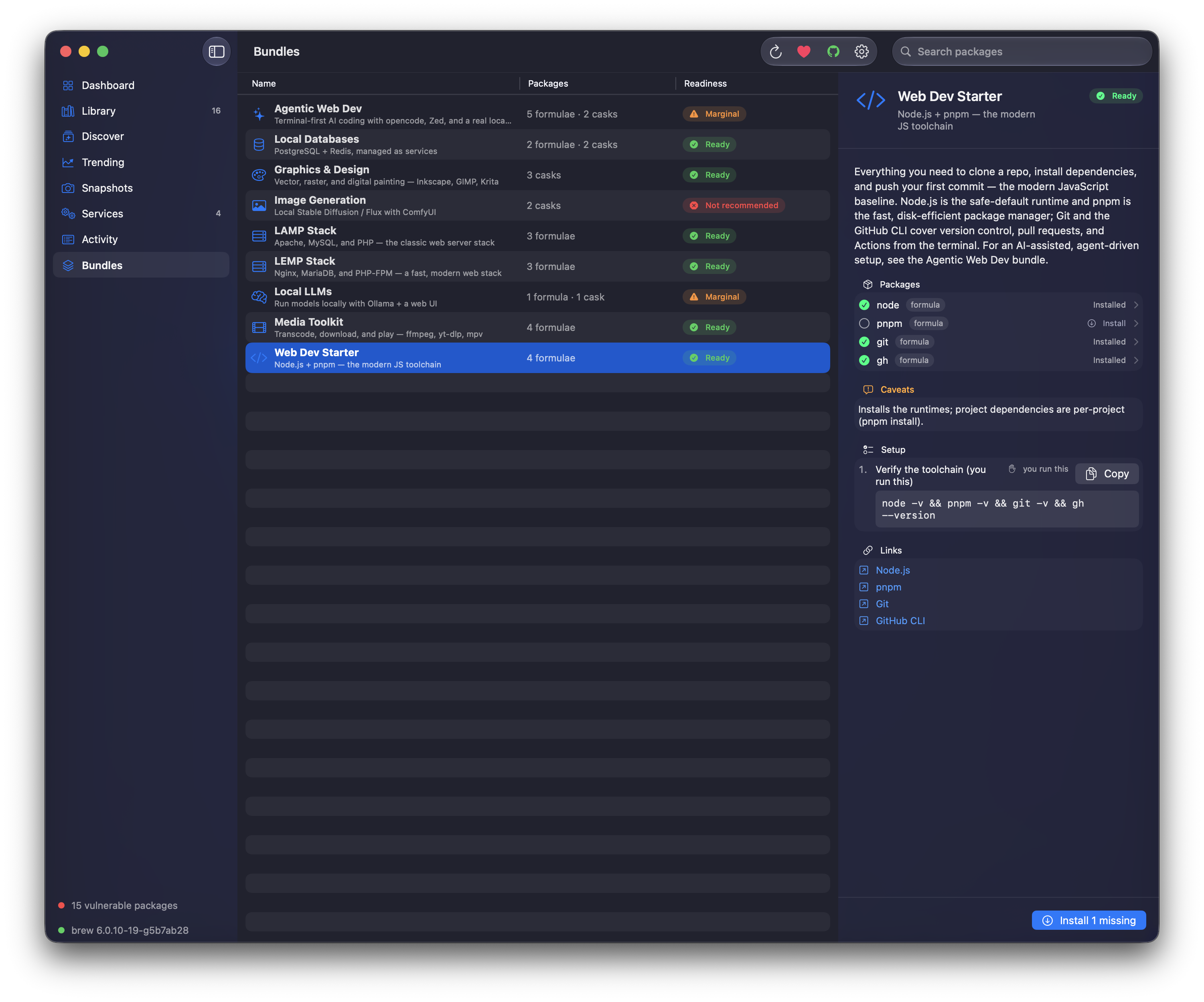Click the Install 1 missing button
1204x1002 pixels.
point(1088,920)
